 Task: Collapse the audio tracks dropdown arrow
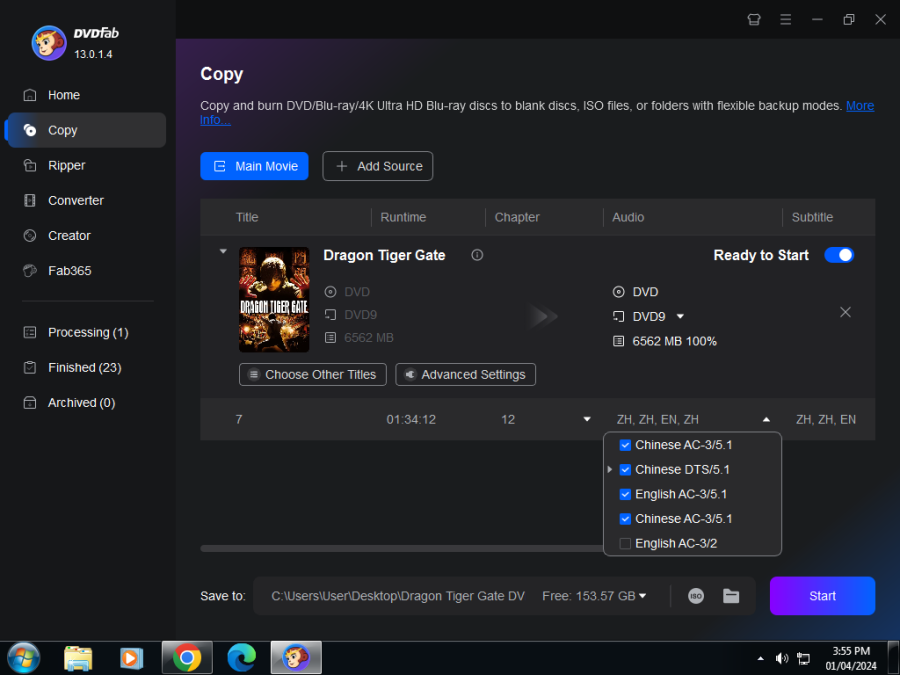(x=766, y=420)
